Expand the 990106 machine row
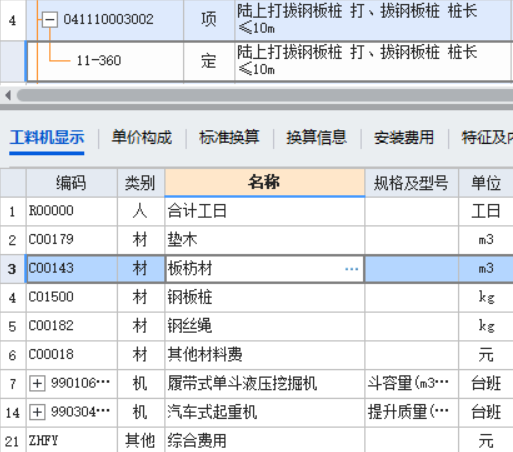Screen dimensions: 513x452 (x=37, y=383)
